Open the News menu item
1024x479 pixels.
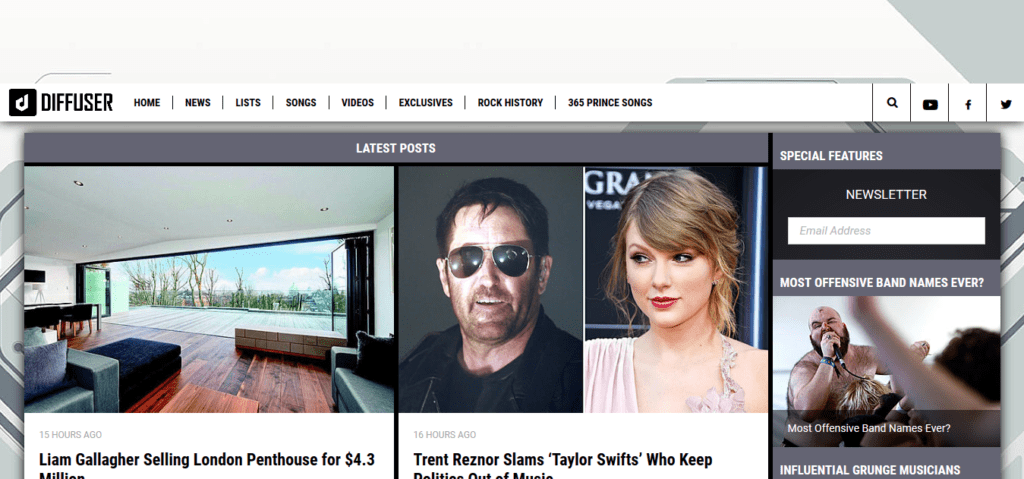coord(197,103)
